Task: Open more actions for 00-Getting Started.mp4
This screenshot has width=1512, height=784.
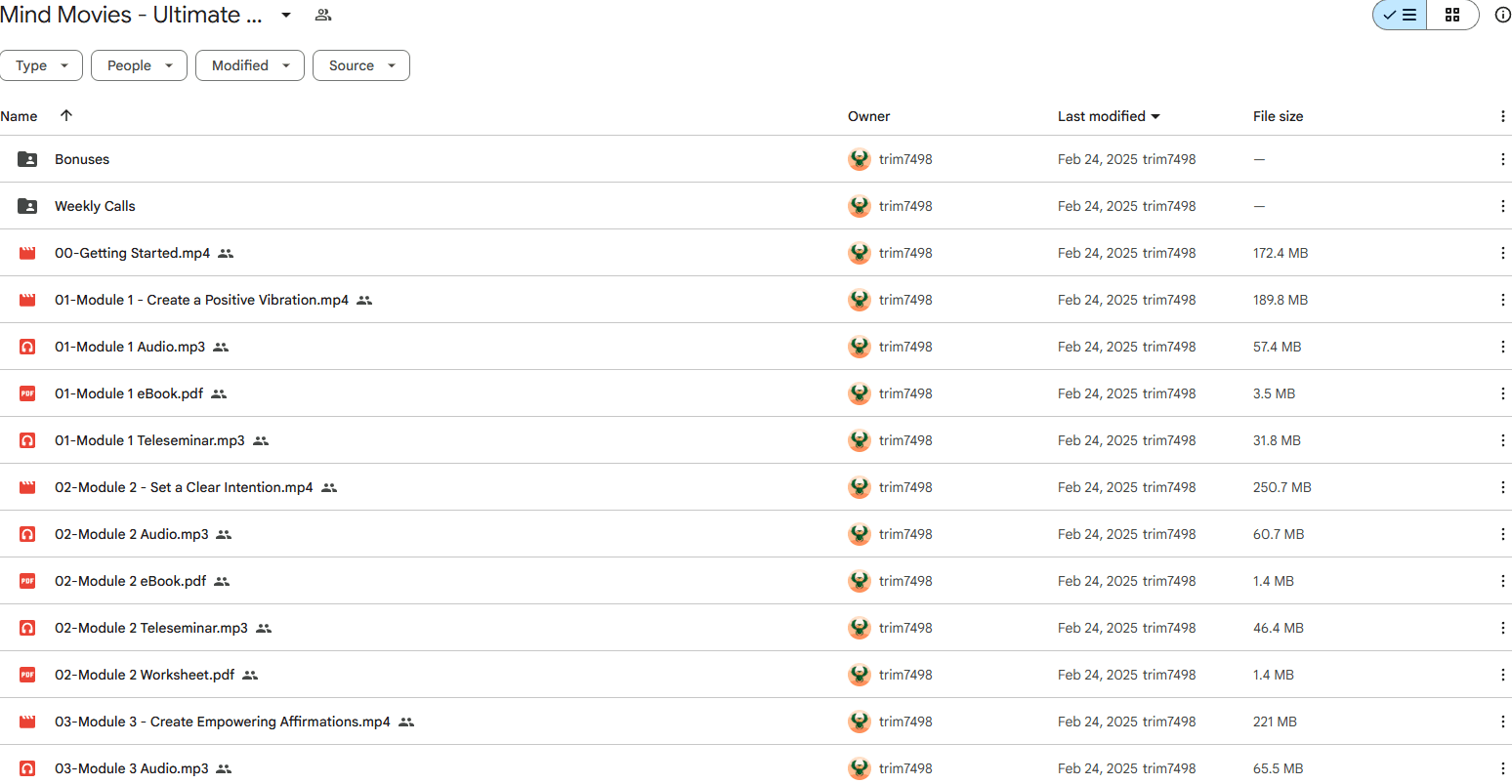Action: 1502,253
